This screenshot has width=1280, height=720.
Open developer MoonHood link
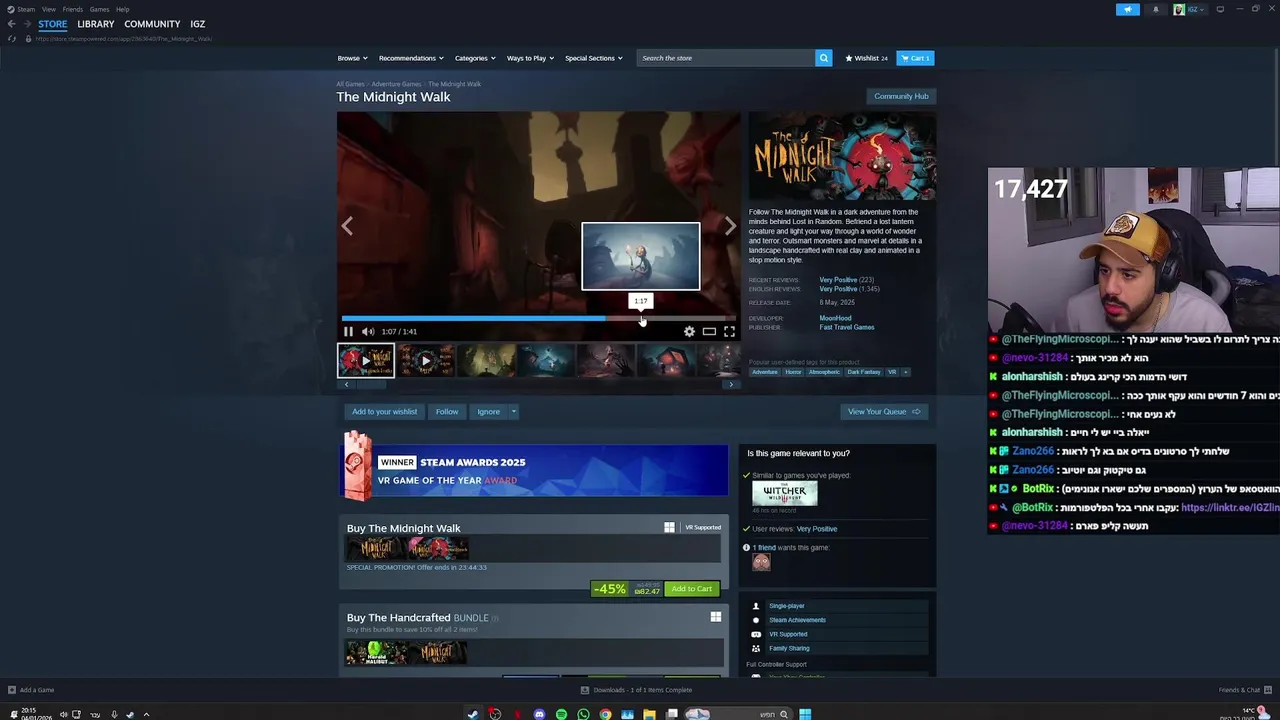[x=835, y=318]
